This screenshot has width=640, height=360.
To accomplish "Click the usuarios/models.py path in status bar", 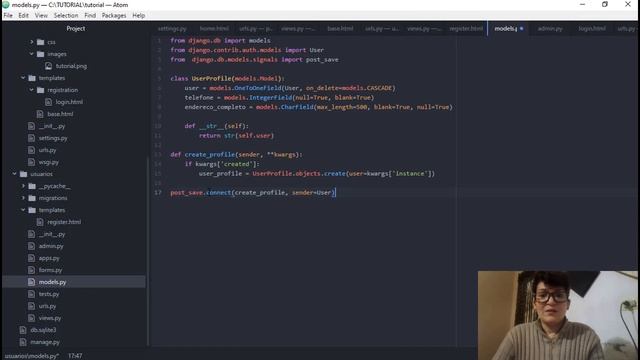I will [x=32, y=356].
